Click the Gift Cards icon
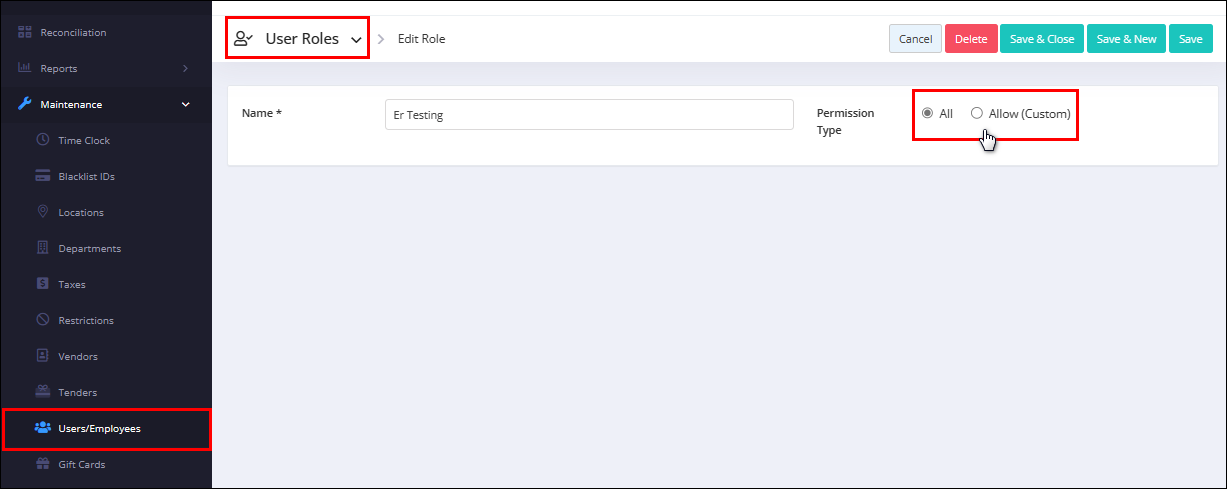1227x489 pixels. tap(43, 464)
